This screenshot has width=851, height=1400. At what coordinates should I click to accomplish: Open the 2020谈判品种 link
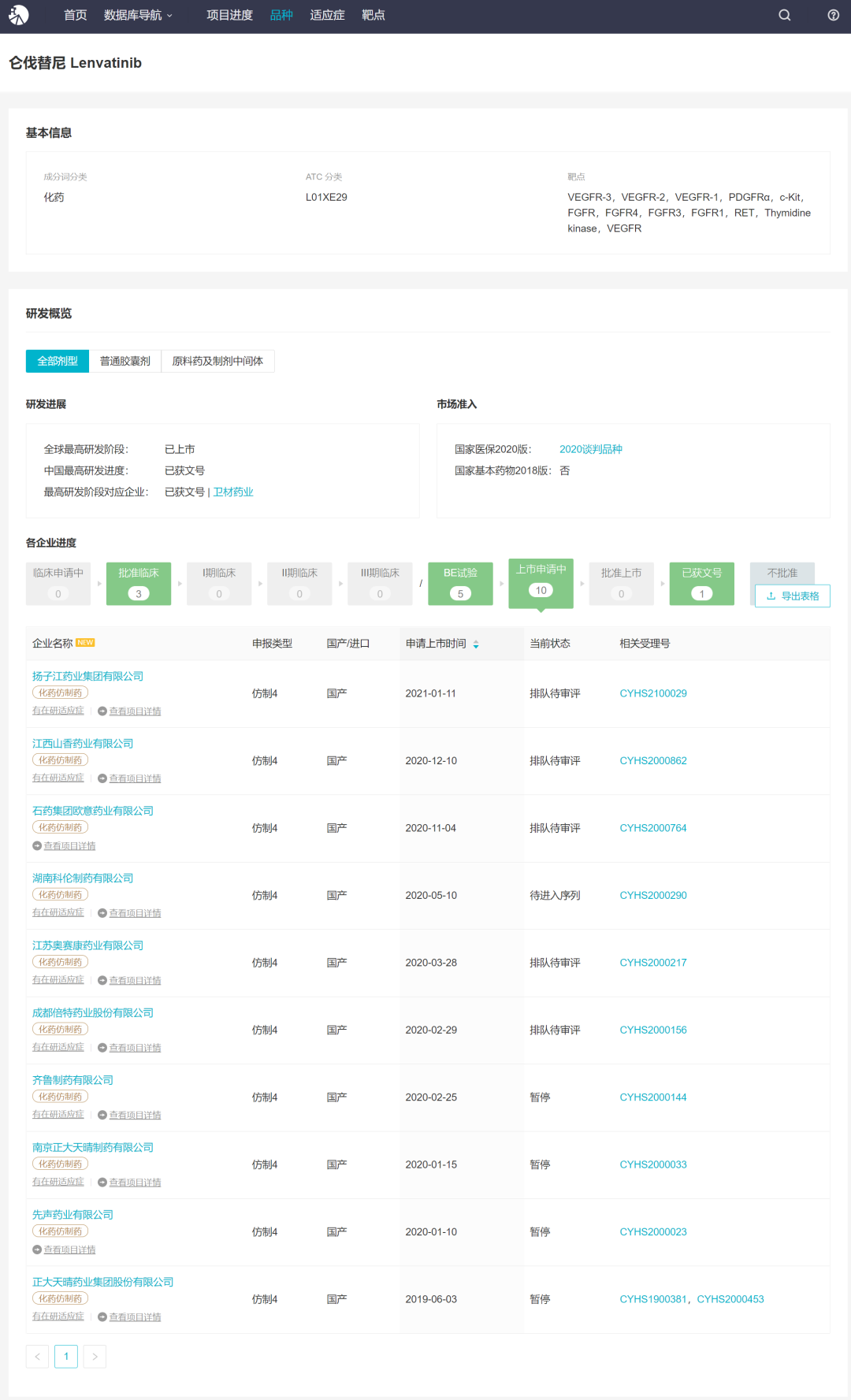point(590,449)
